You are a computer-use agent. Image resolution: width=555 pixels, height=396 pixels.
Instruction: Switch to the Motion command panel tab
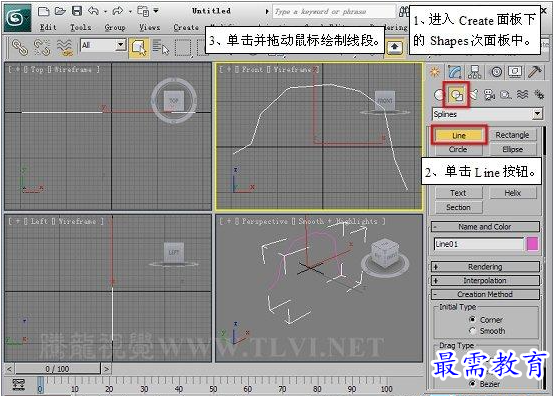click(x=496, y=72)
